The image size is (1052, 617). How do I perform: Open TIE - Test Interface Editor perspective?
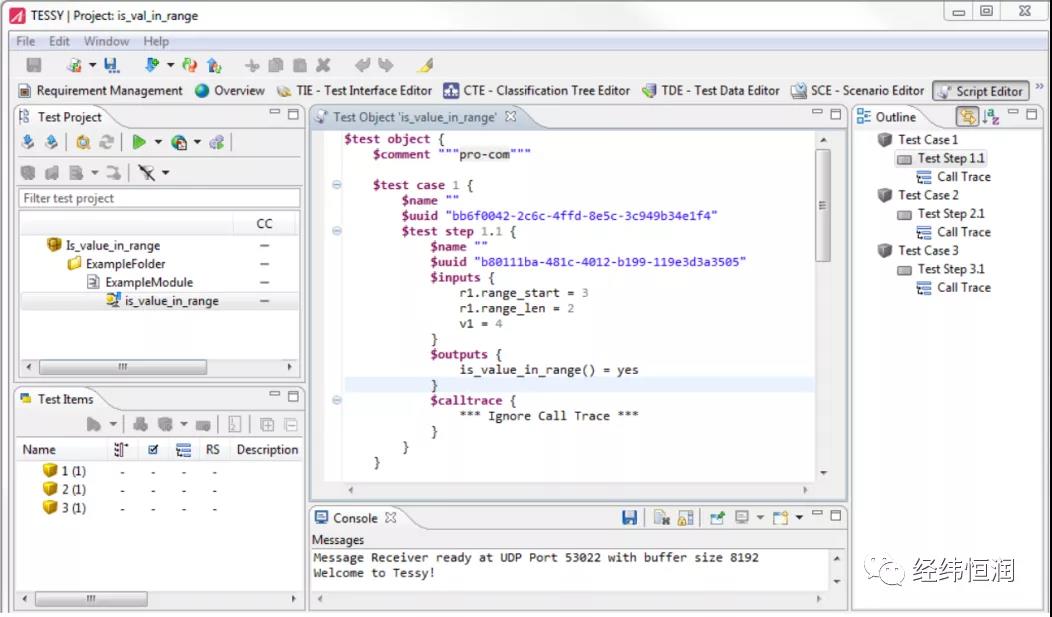tap(356, 91)
